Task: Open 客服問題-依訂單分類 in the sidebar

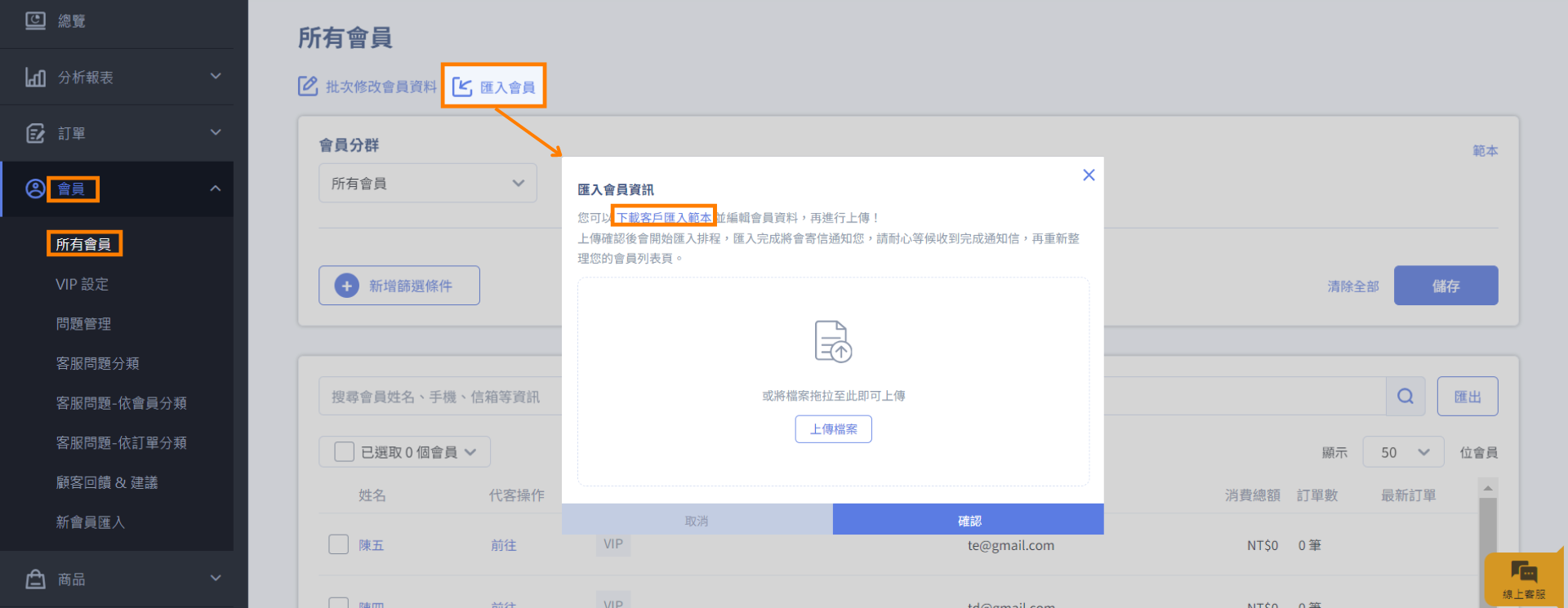Action: click(121, 442)
